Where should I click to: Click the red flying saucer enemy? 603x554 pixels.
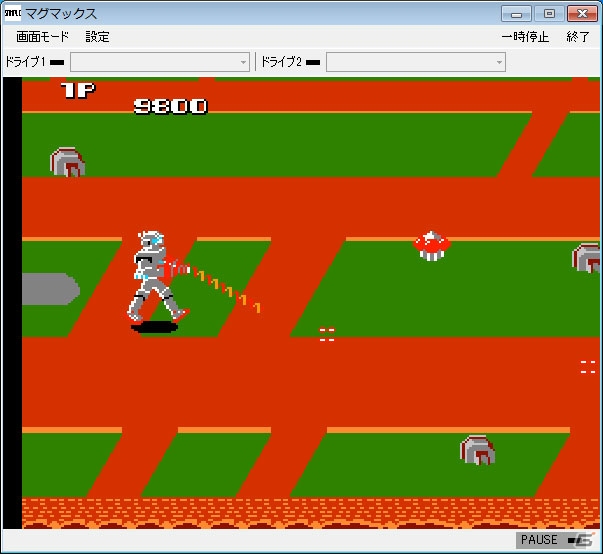[x=432, y=246]
